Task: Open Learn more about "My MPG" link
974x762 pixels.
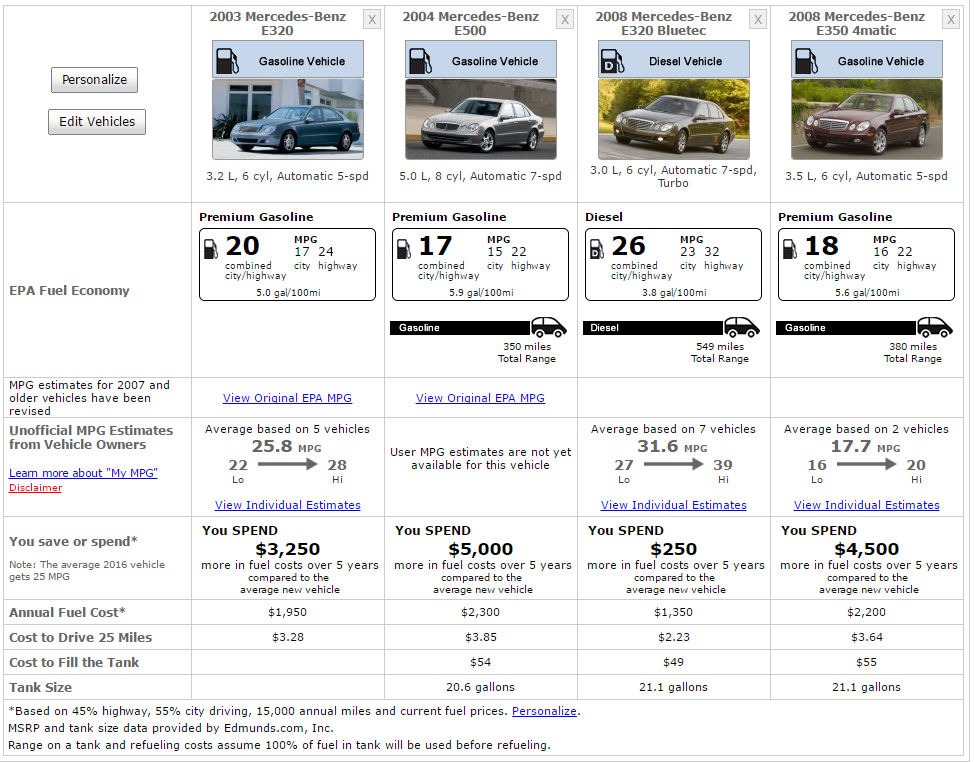Action: [83, 473]
